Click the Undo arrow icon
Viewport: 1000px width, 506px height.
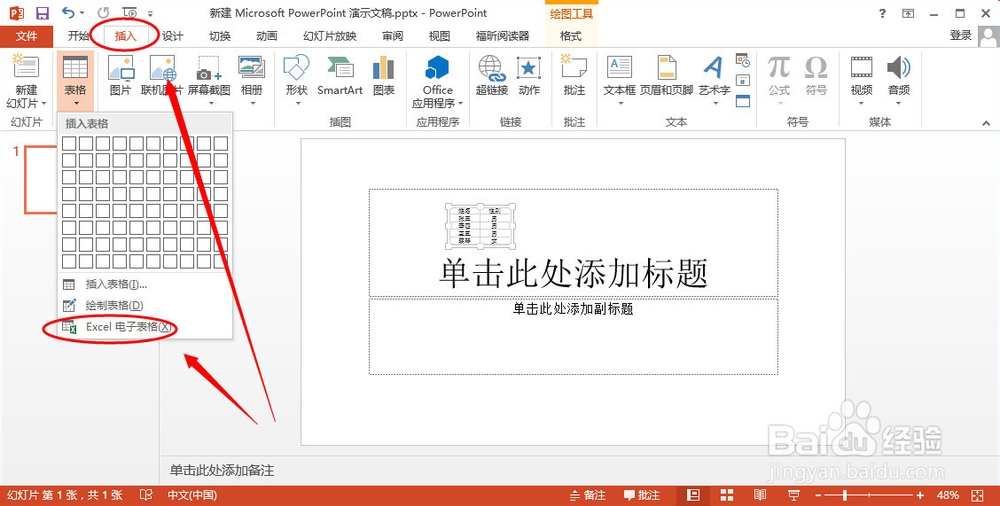pos(68,13)
